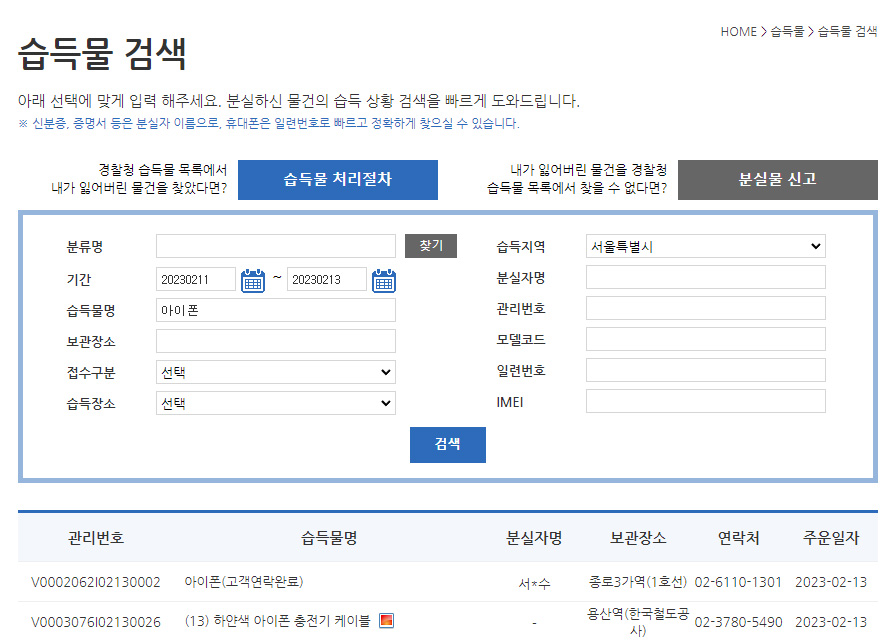Viewport: 893px width, 641px height.
Task: Click storage place 용산역(한국철도공사)
Action: pos(638,622)
